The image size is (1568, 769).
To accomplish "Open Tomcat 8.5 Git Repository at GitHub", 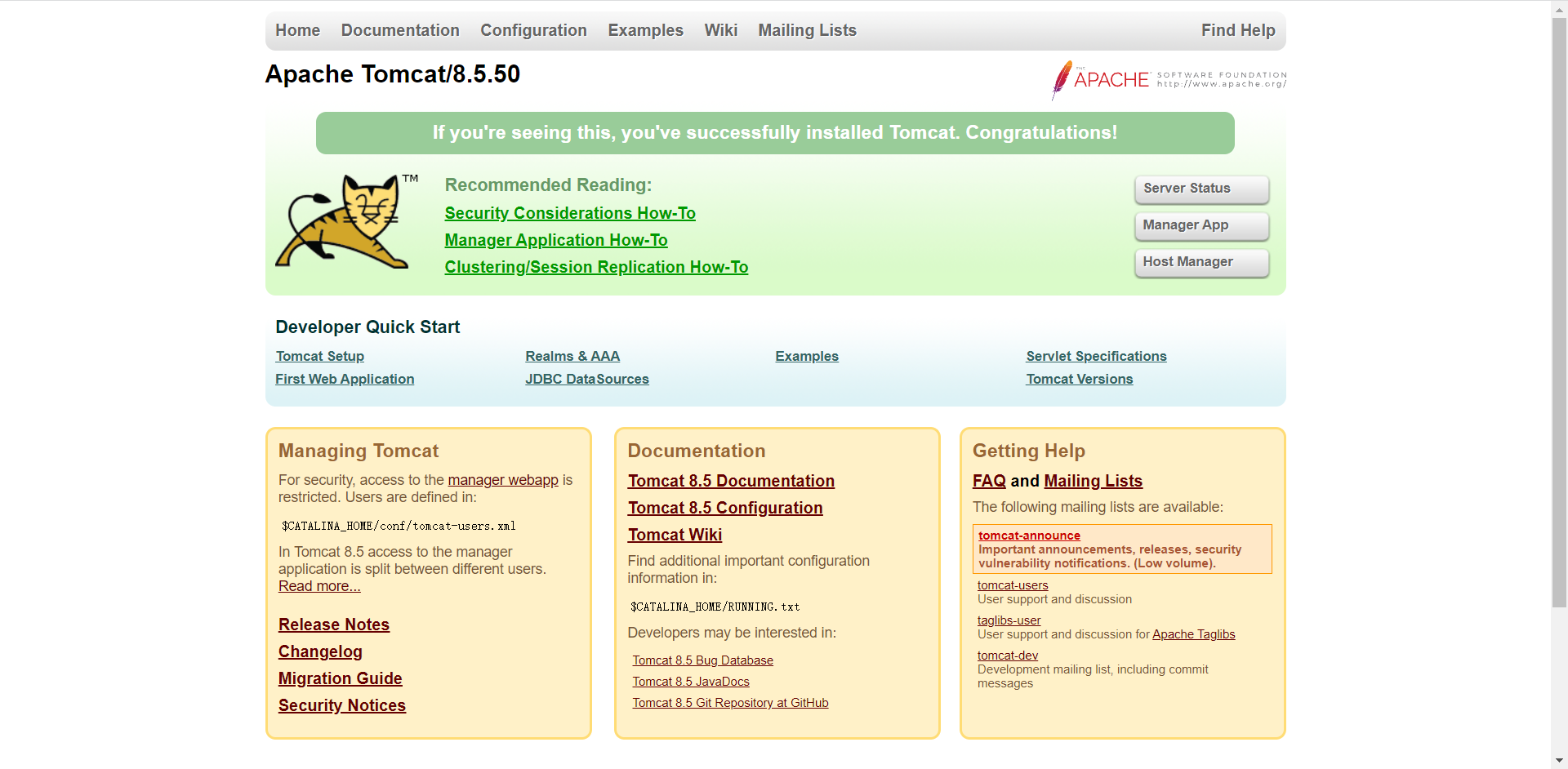I will 730,703.
